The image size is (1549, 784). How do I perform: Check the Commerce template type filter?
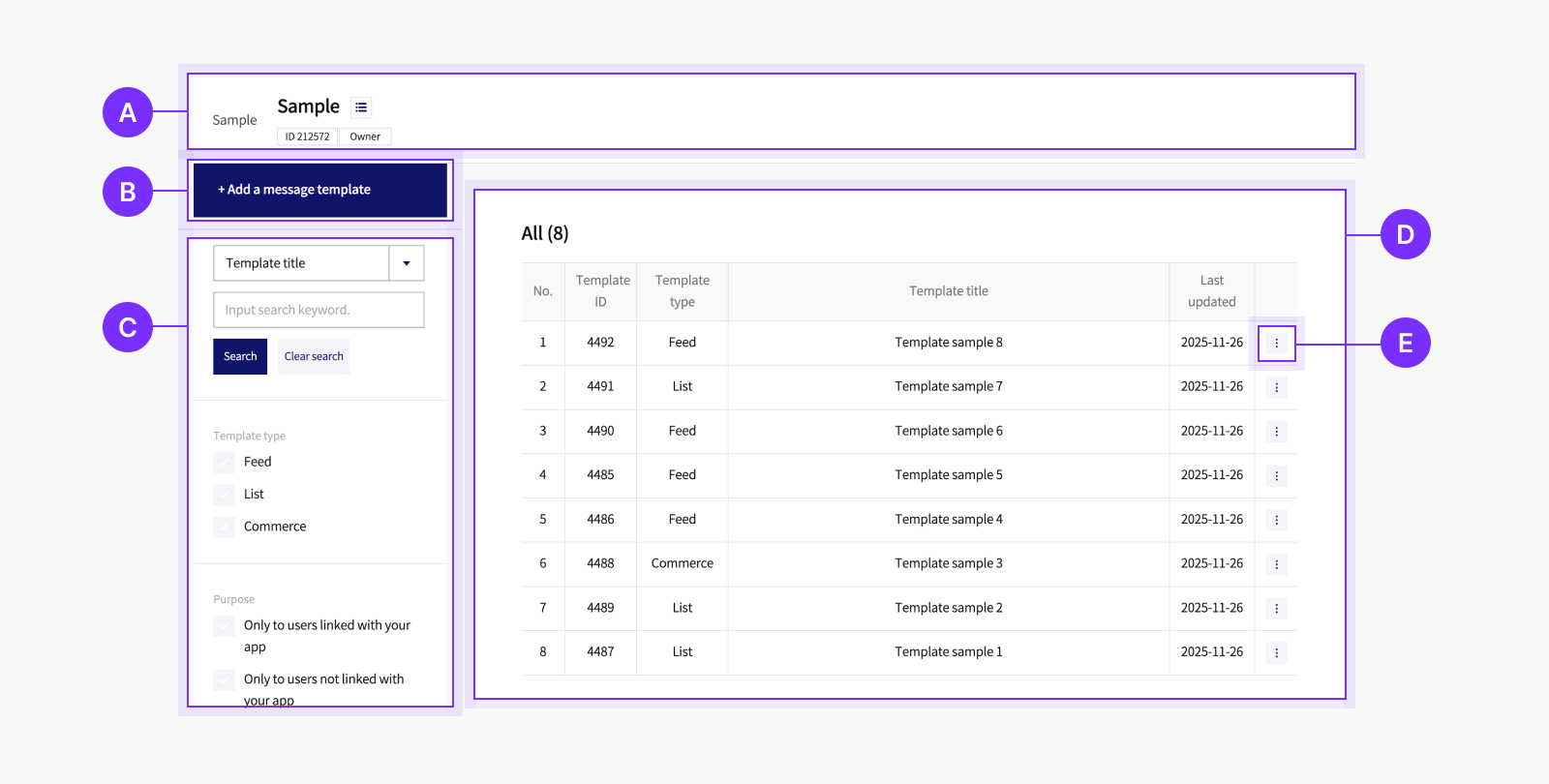pyautogui.click(x=225, y=528)
